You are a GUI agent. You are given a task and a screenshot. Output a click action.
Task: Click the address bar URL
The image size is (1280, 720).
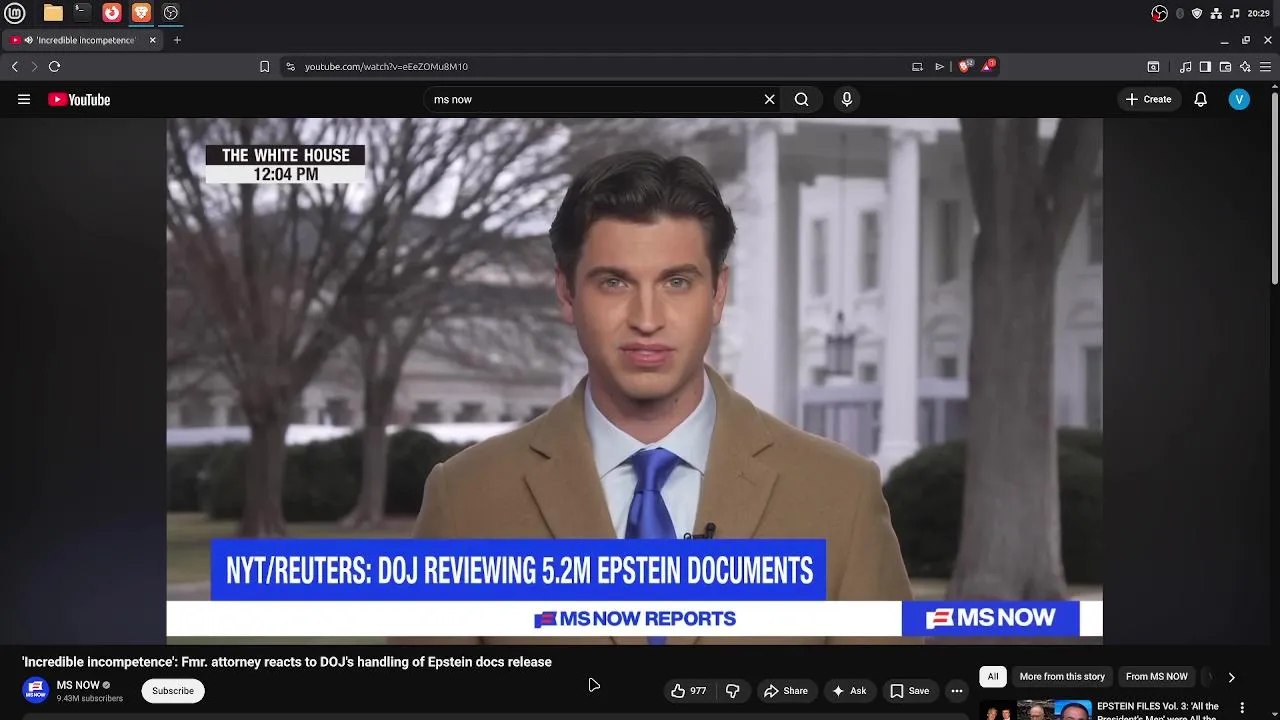point(386,66)
